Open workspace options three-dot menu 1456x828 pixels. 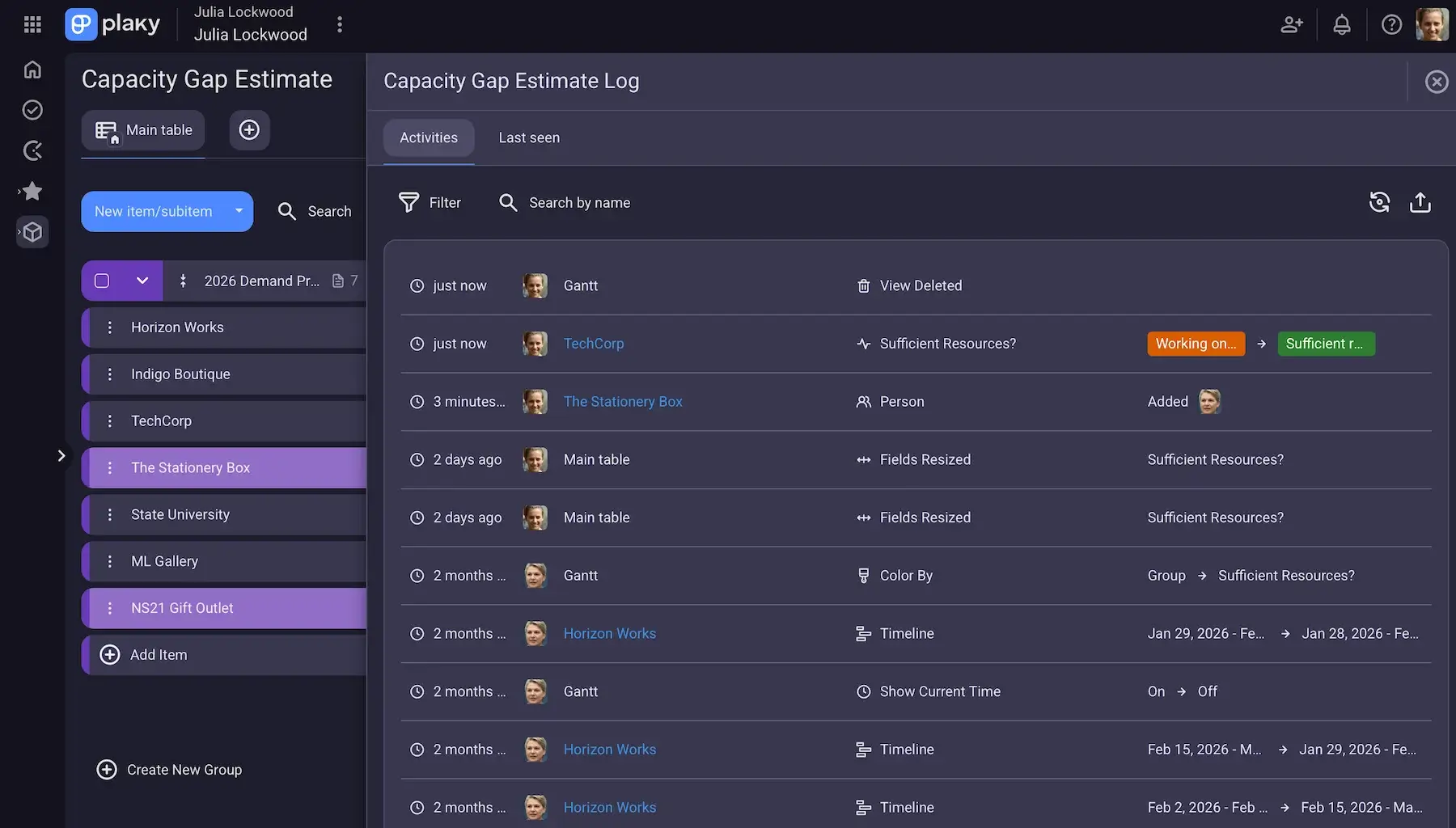point(340,24)
